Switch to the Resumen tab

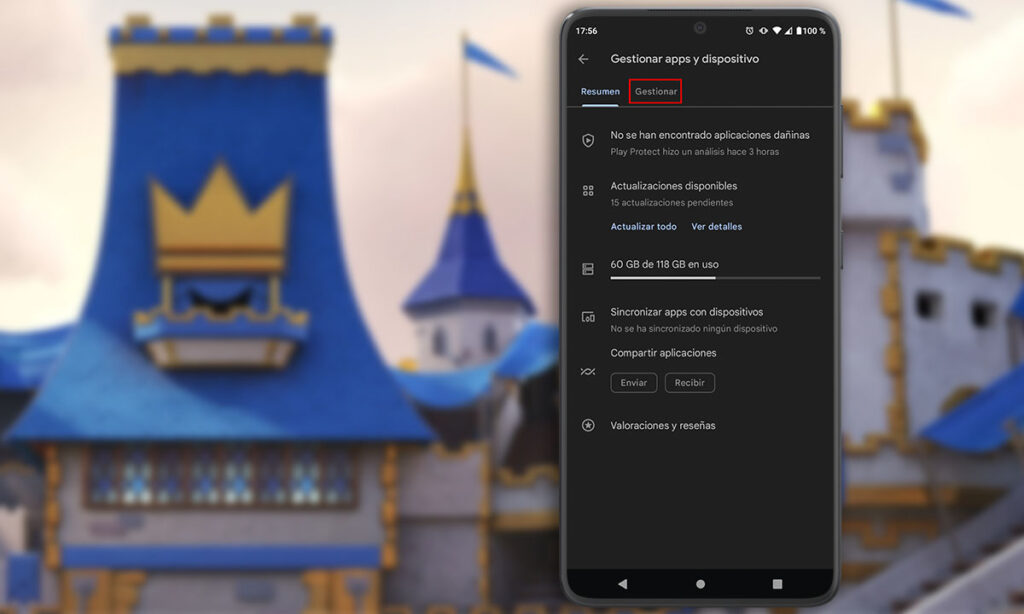pyautogui.click(x=600, y=92)
